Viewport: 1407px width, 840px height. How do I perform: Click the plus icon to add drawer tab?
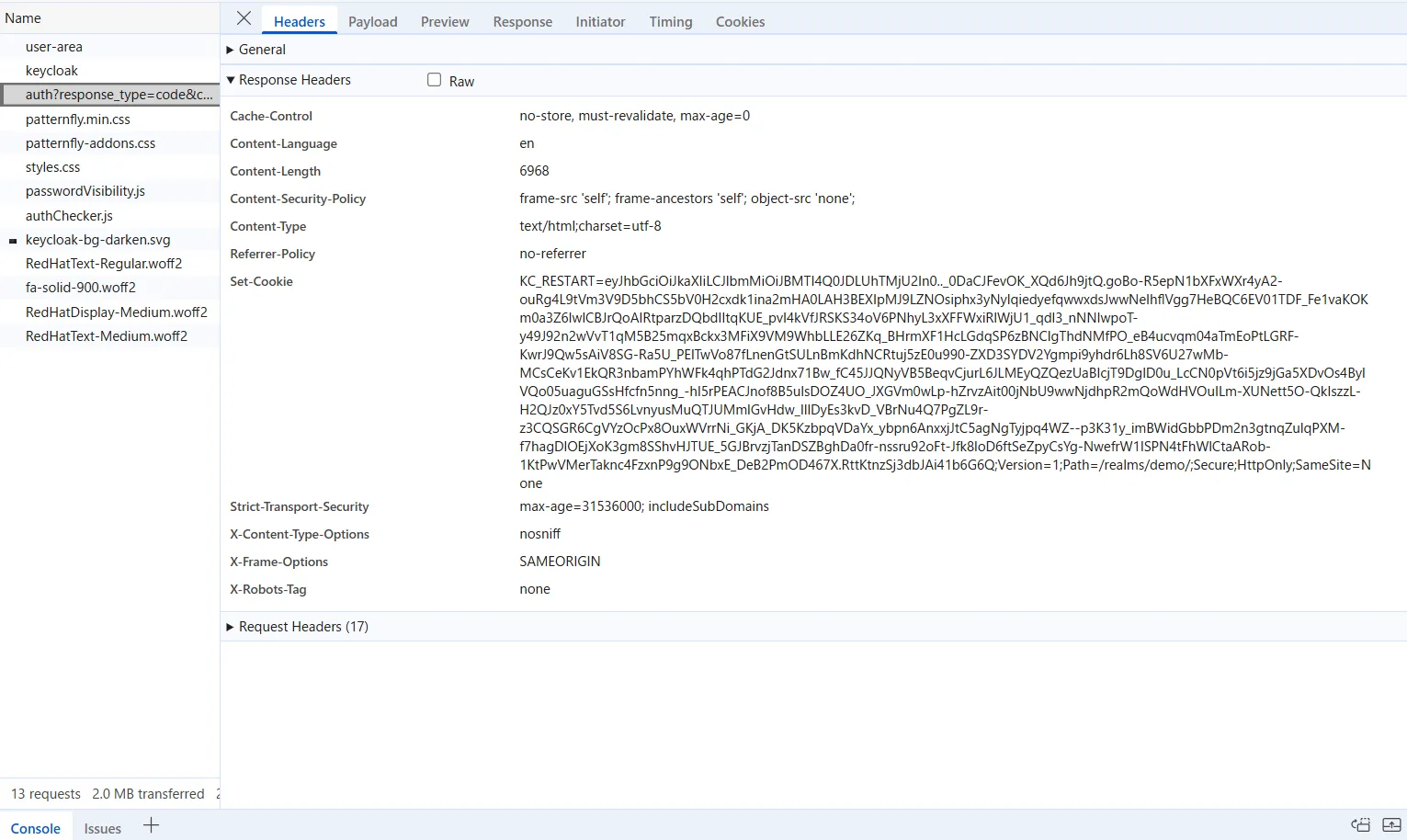tap(152, 826)
